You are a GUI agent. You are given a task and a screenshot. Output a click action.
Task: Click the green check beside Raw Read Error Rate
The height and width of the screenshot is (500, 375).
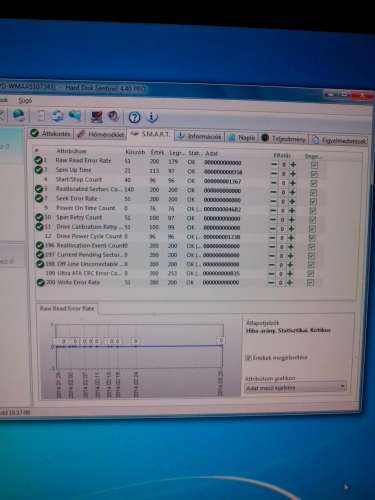pos(38,160)
